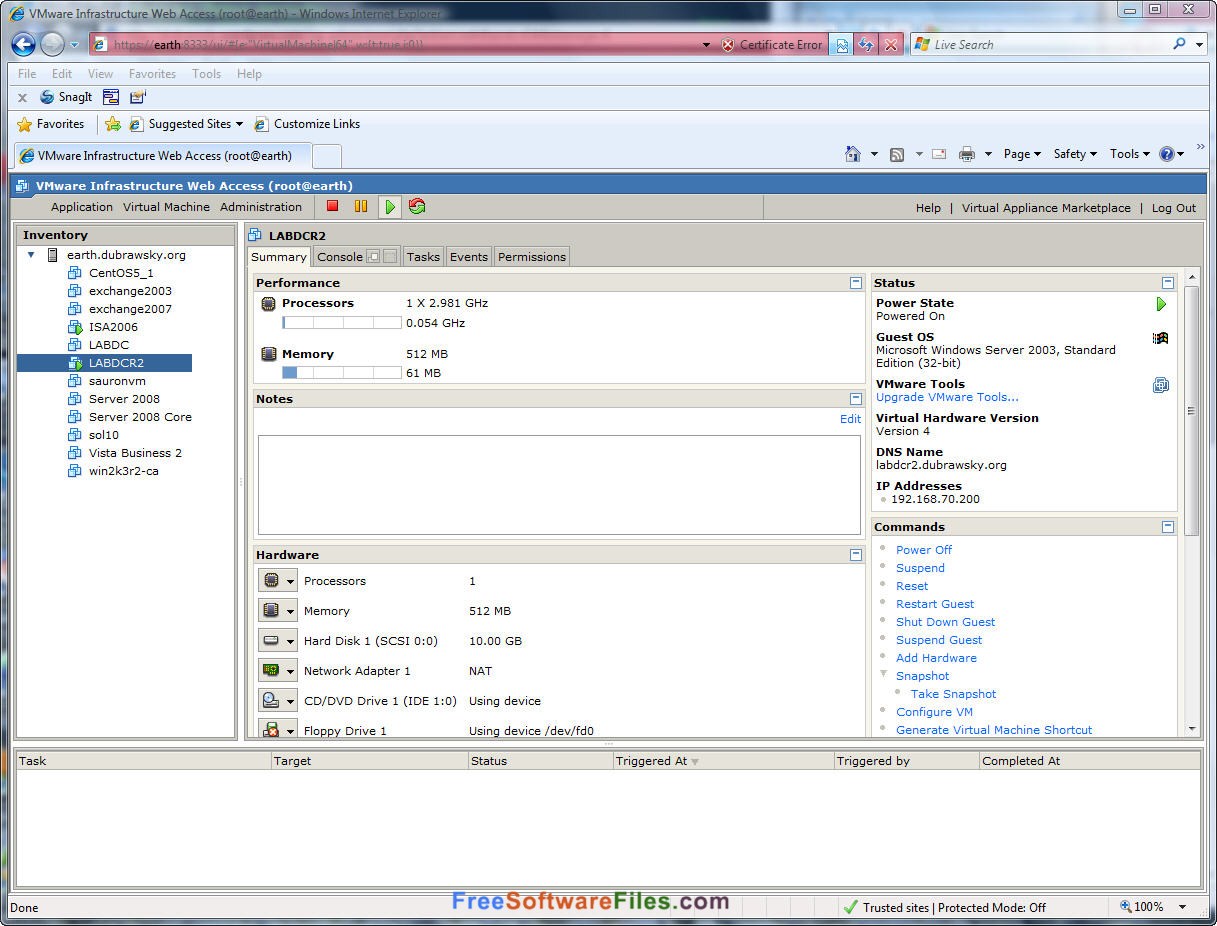Image resolution: width=1217 pixels, height=926 pixels.
Task: Click the Hard Disk 1 icon
Action: [x=270, y=641]
